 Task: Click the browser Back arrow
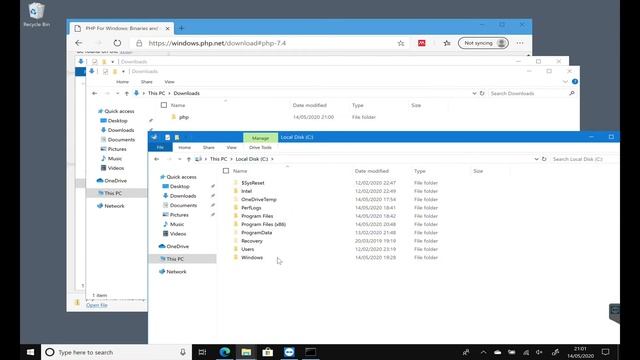[79, 43]
